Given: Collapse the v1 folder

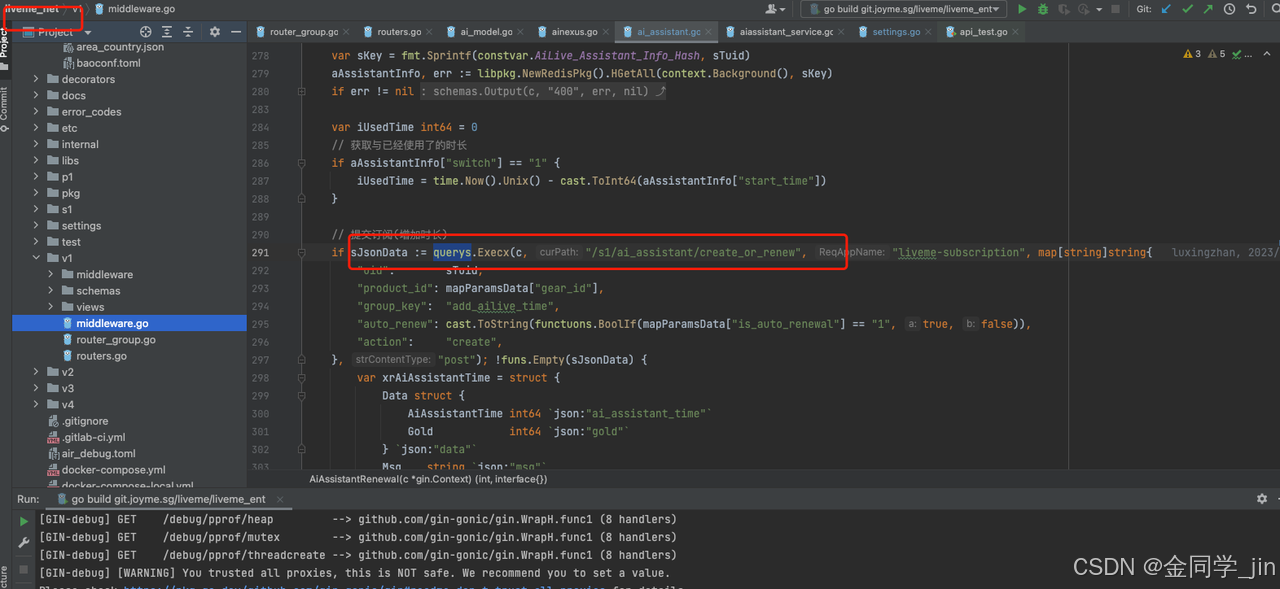Looking at the screenshot, I should coord(37,258).
